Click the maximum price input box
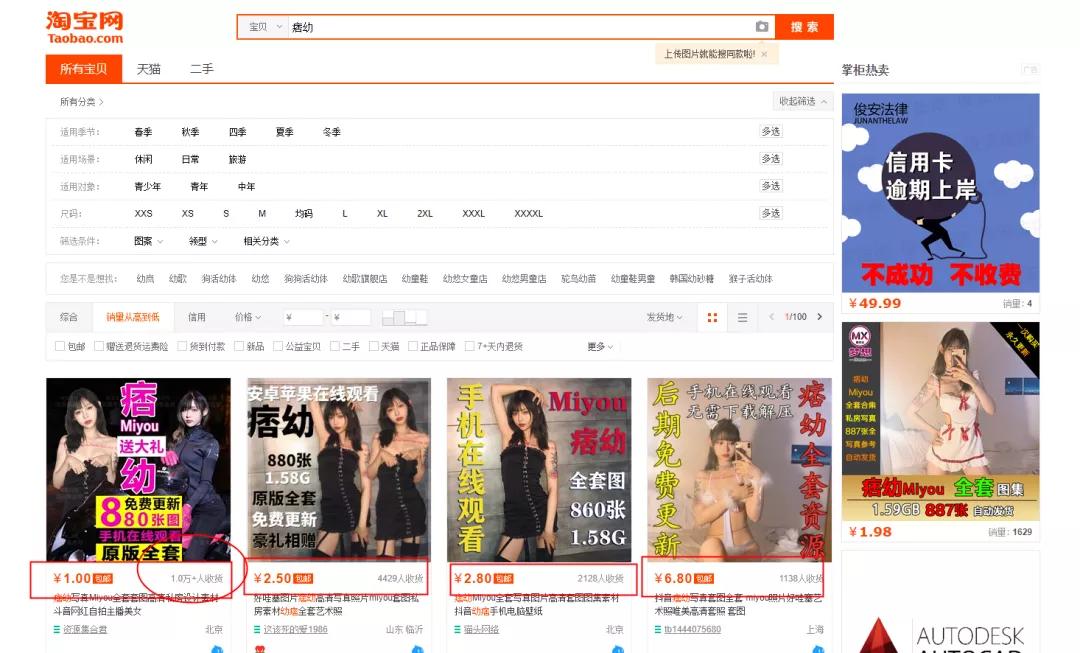Screen dimensions: 1080x653 [x=351, y=317]
